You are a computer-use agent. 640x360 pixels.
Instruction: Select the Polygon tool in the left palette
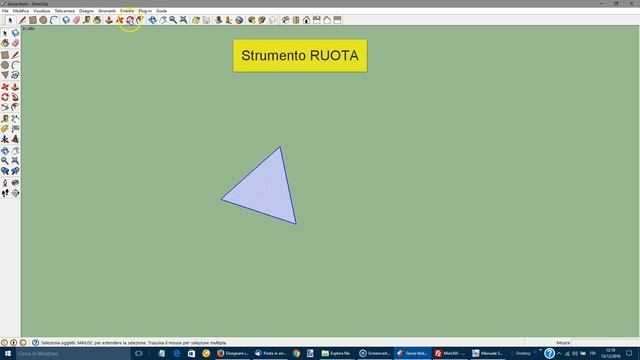[x=5, y=75]
